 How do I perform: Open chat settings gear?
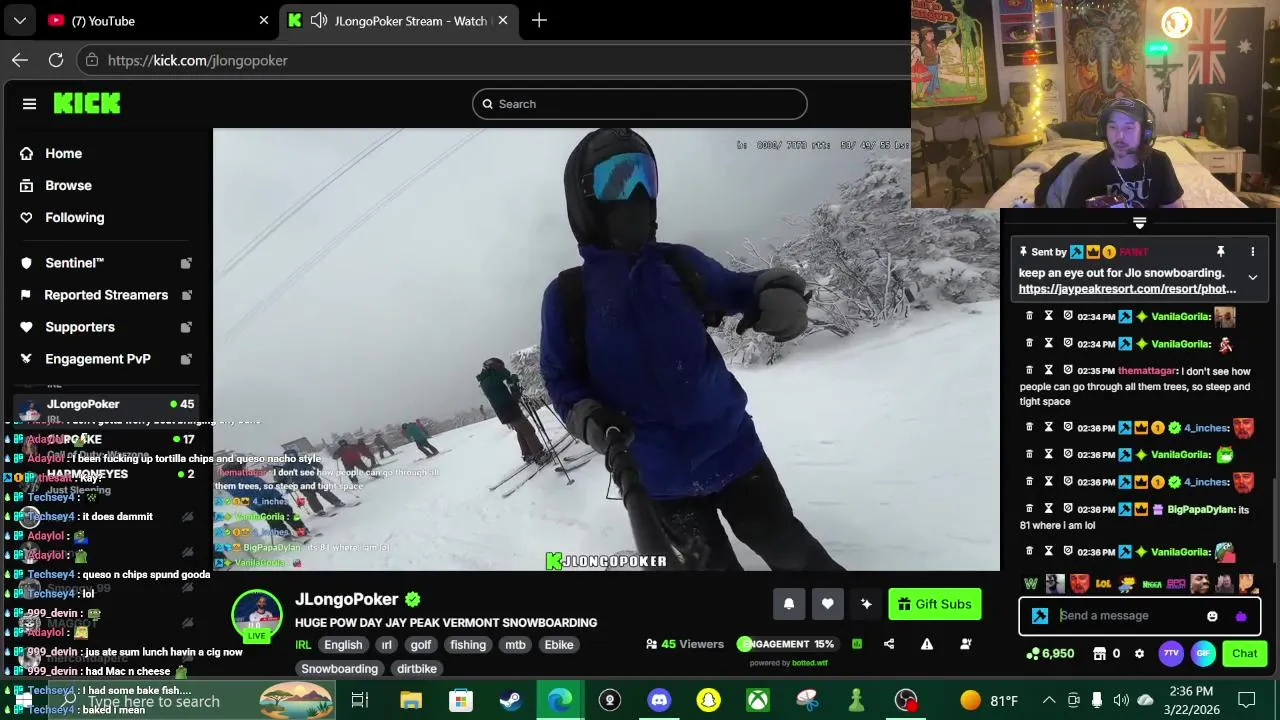pyautogui.click(x=1139, y=654)
